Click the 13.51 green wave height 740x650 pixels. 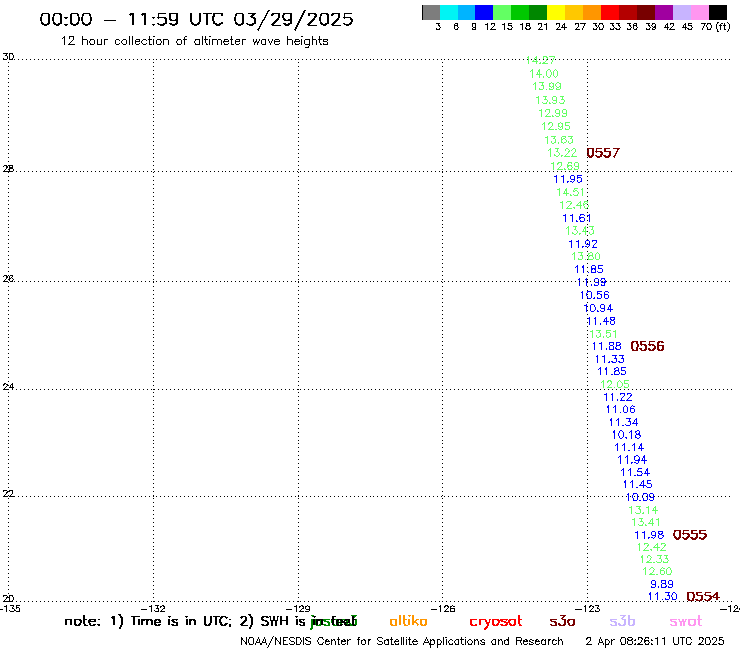click(x=603, y=334)
